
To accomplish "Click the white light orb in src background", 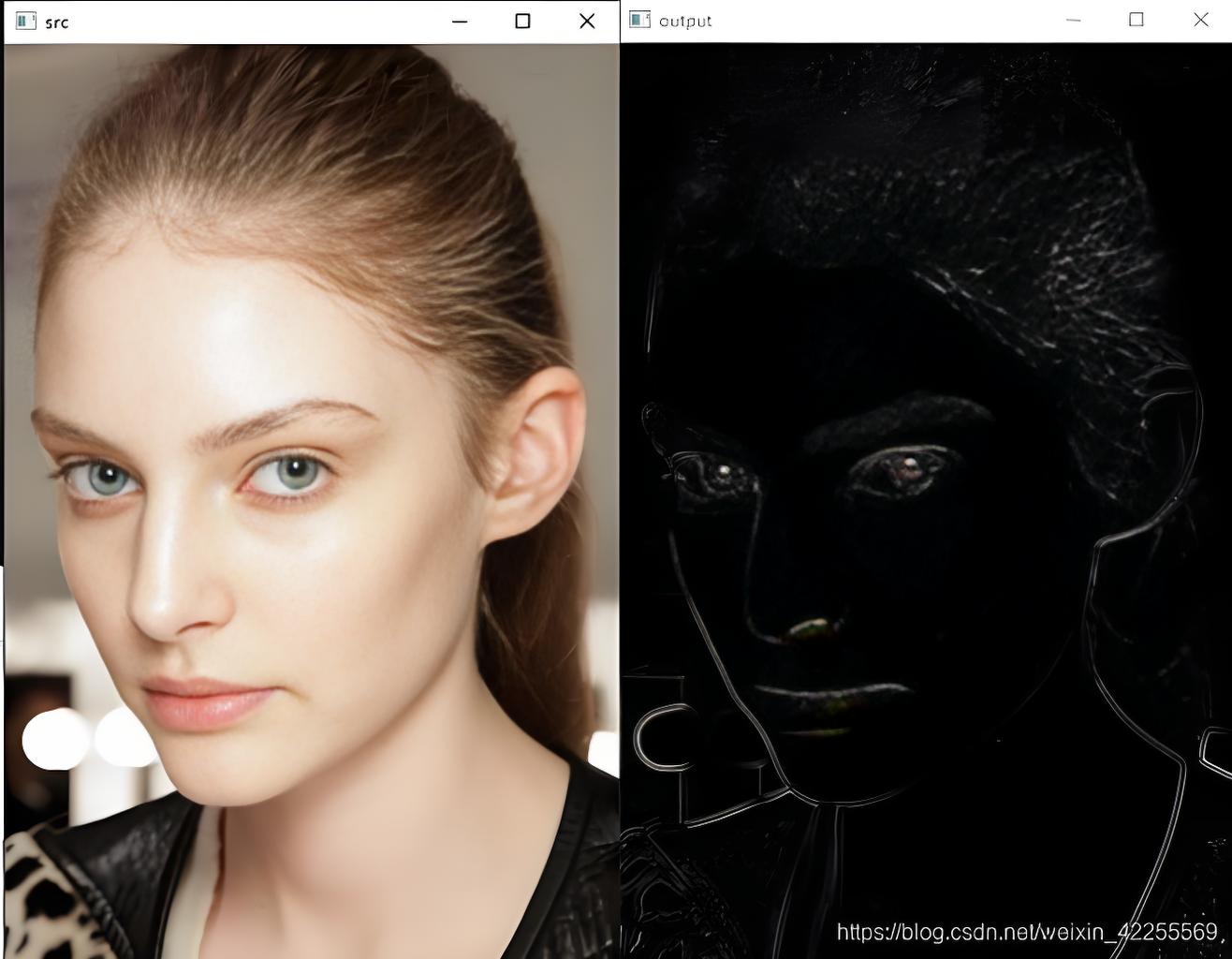I will (56, 739).
